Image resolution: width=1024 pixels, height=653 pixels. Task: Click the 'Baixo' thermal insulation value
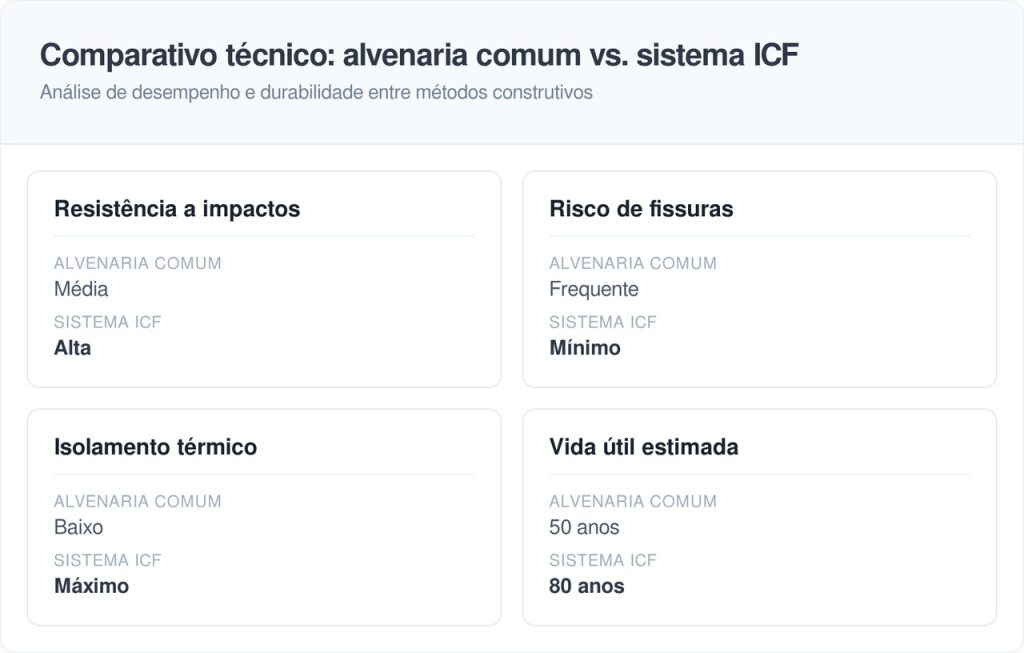78,527
